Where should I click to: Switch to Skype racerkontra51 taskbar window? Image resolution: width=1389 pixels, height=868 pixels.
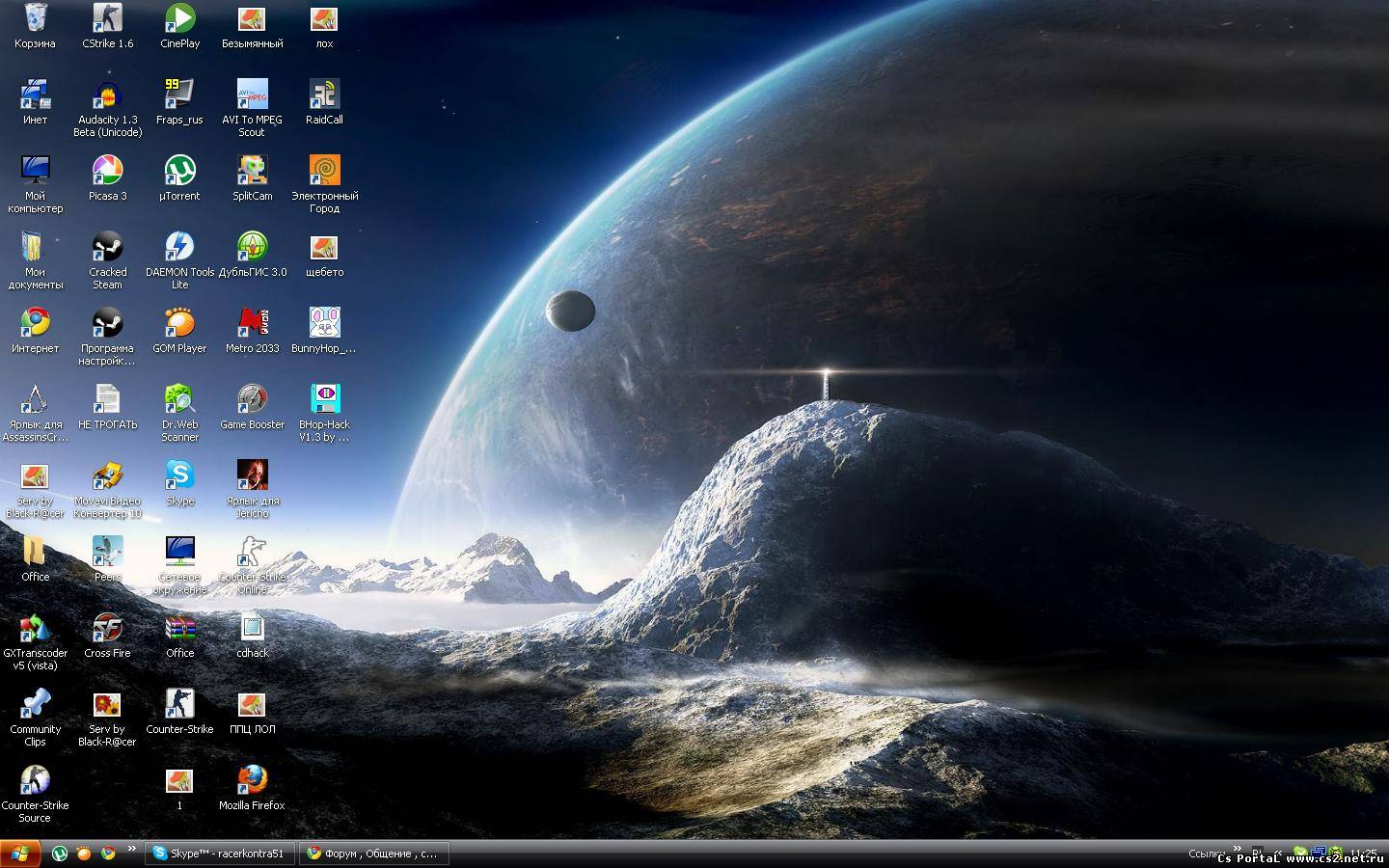click(220, 854)
